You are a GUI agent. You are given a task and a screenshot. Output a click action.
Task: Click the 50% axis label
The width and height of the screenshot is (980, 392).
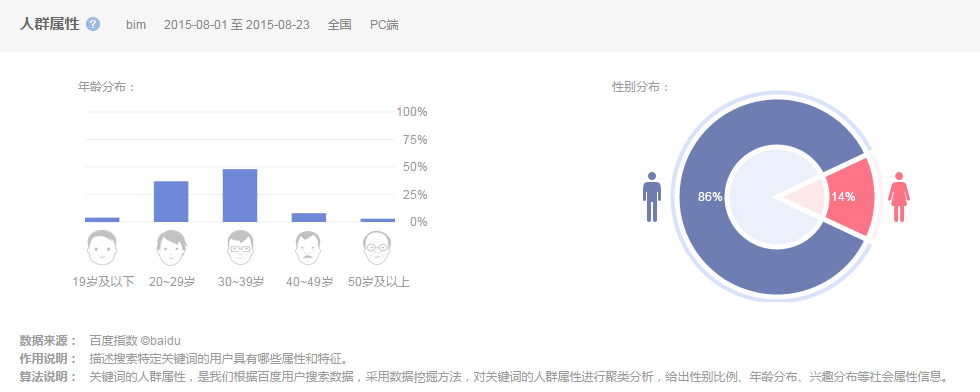click(415, 167)
